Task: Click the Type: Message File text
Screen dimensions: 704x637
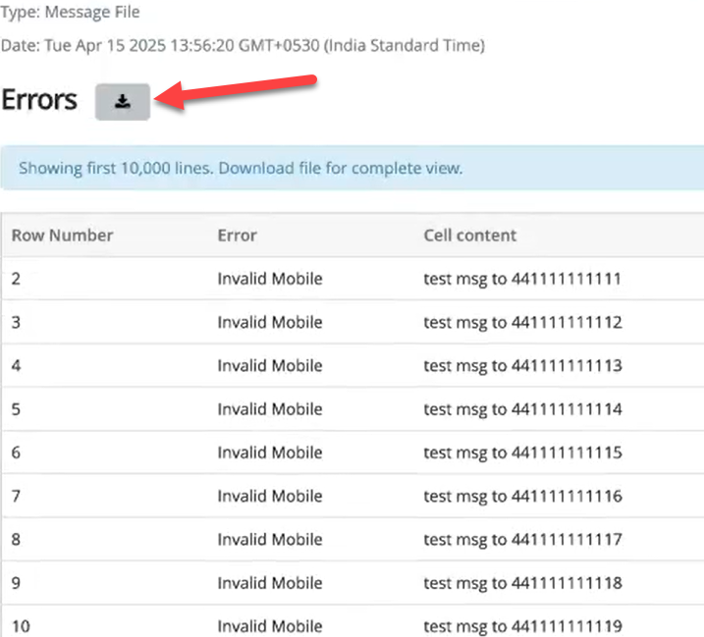Action: click(70, 13)
